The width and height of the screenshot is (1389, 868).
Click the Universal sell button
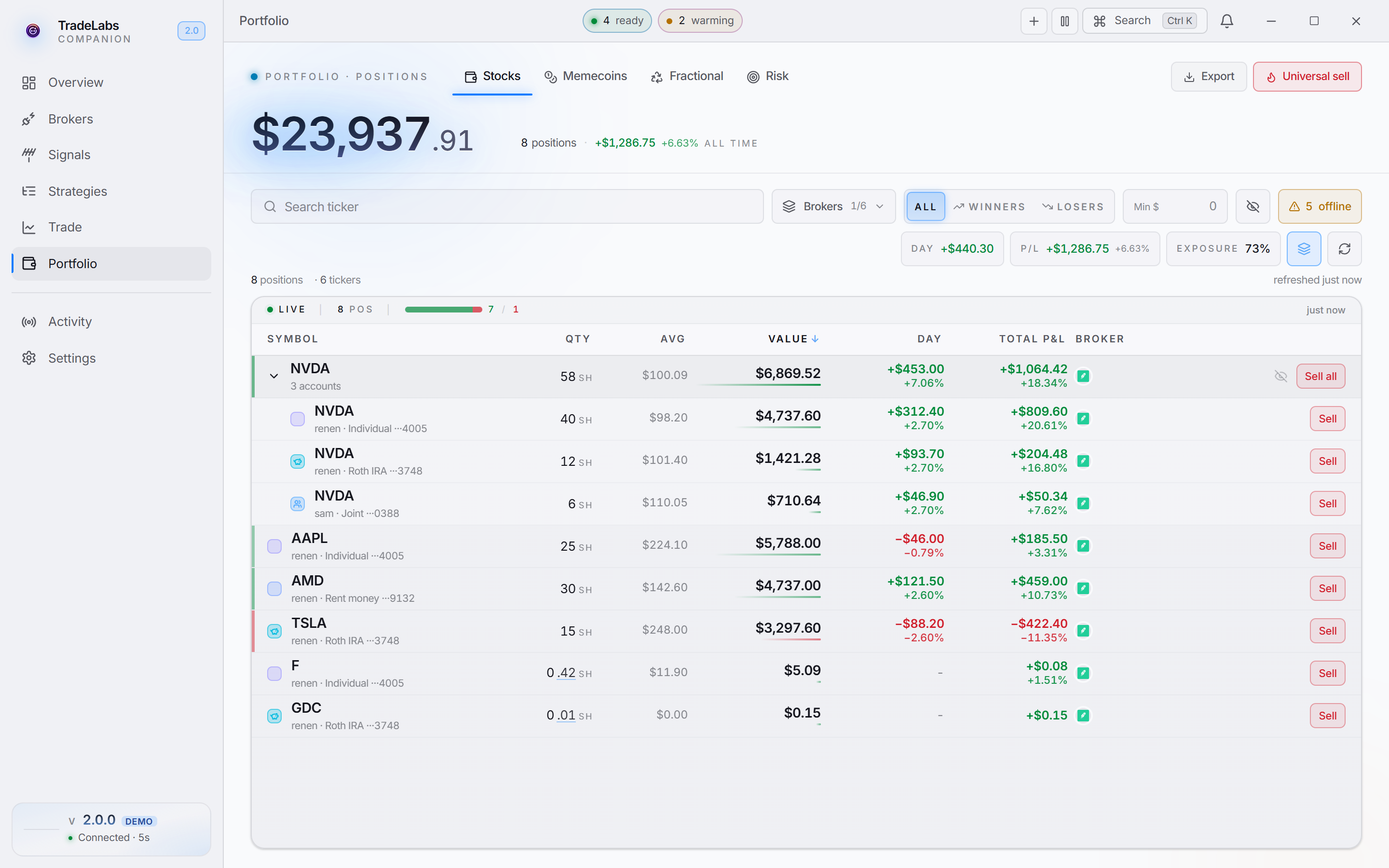tap(1307, 76)
